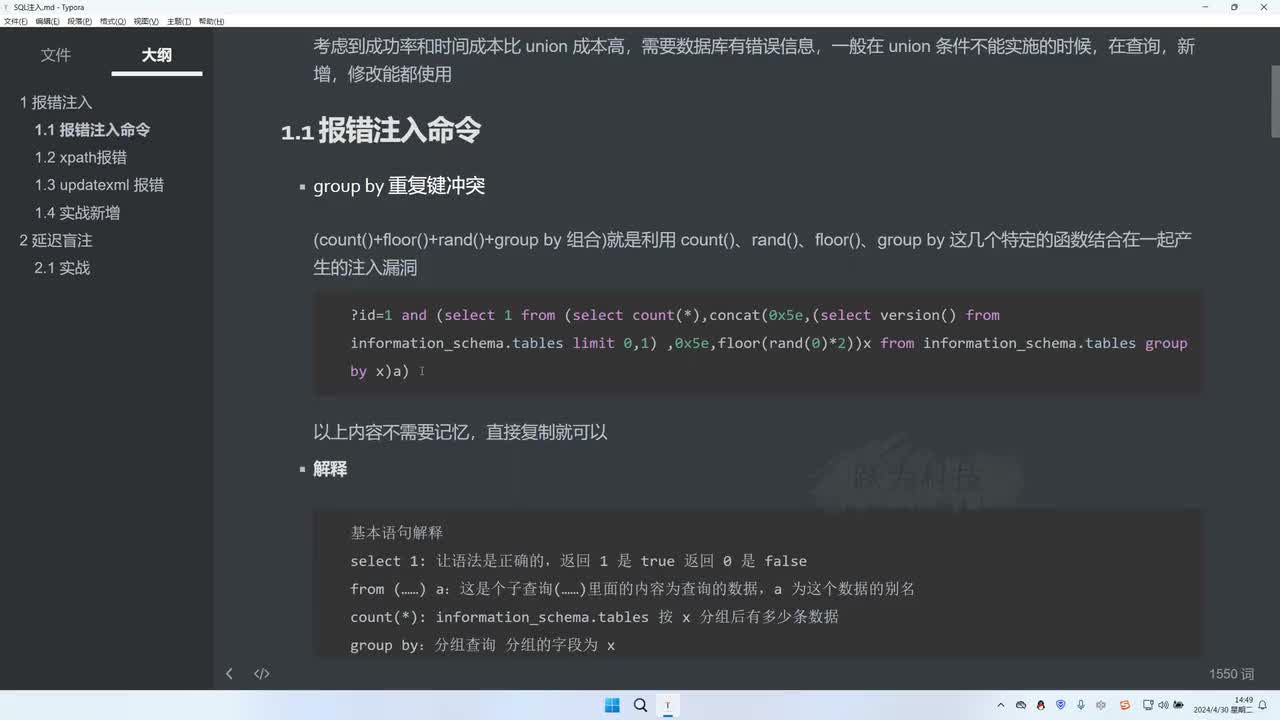
Task: Open the 帮助(H) menu
Action: pos(211,21)
